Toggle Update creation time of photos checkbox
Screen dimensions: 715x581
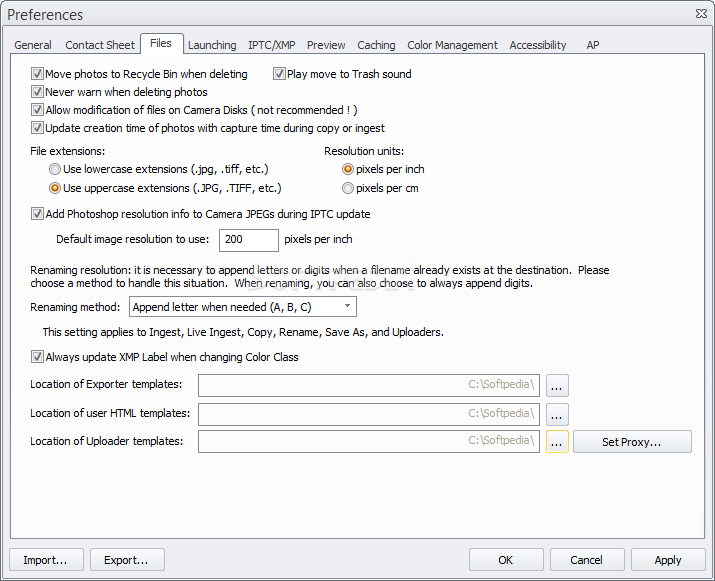click(37, 128)
